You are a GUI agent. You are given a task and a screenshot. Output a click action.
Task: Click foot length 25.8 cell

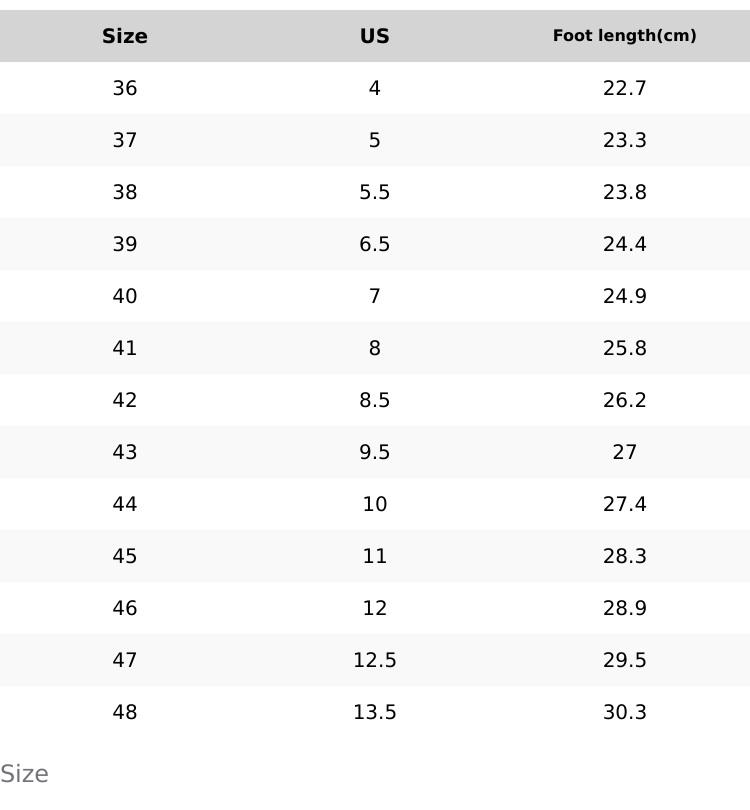625,348
